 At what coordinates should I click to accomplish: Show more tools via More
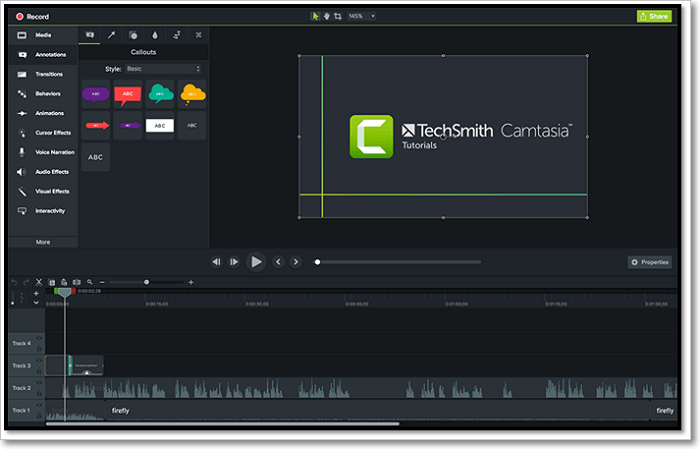pyautogui.click(x=43, y=242)
